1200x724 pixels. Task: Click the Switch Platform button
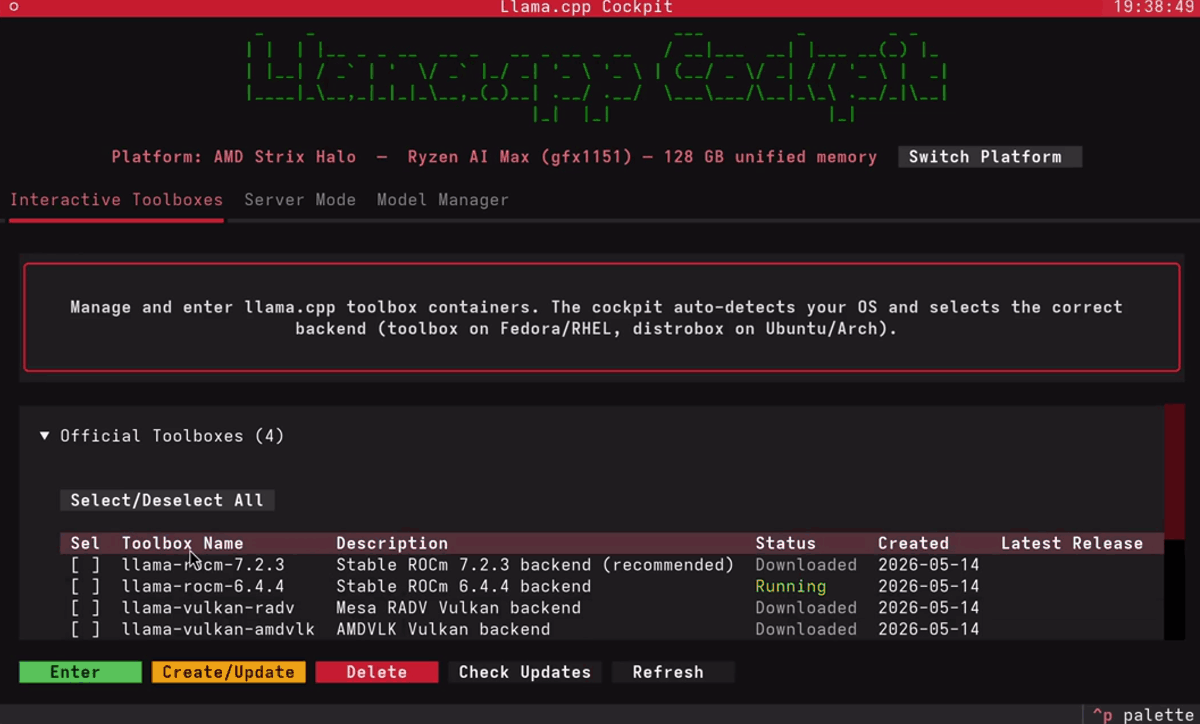click(x=989, y=157)
